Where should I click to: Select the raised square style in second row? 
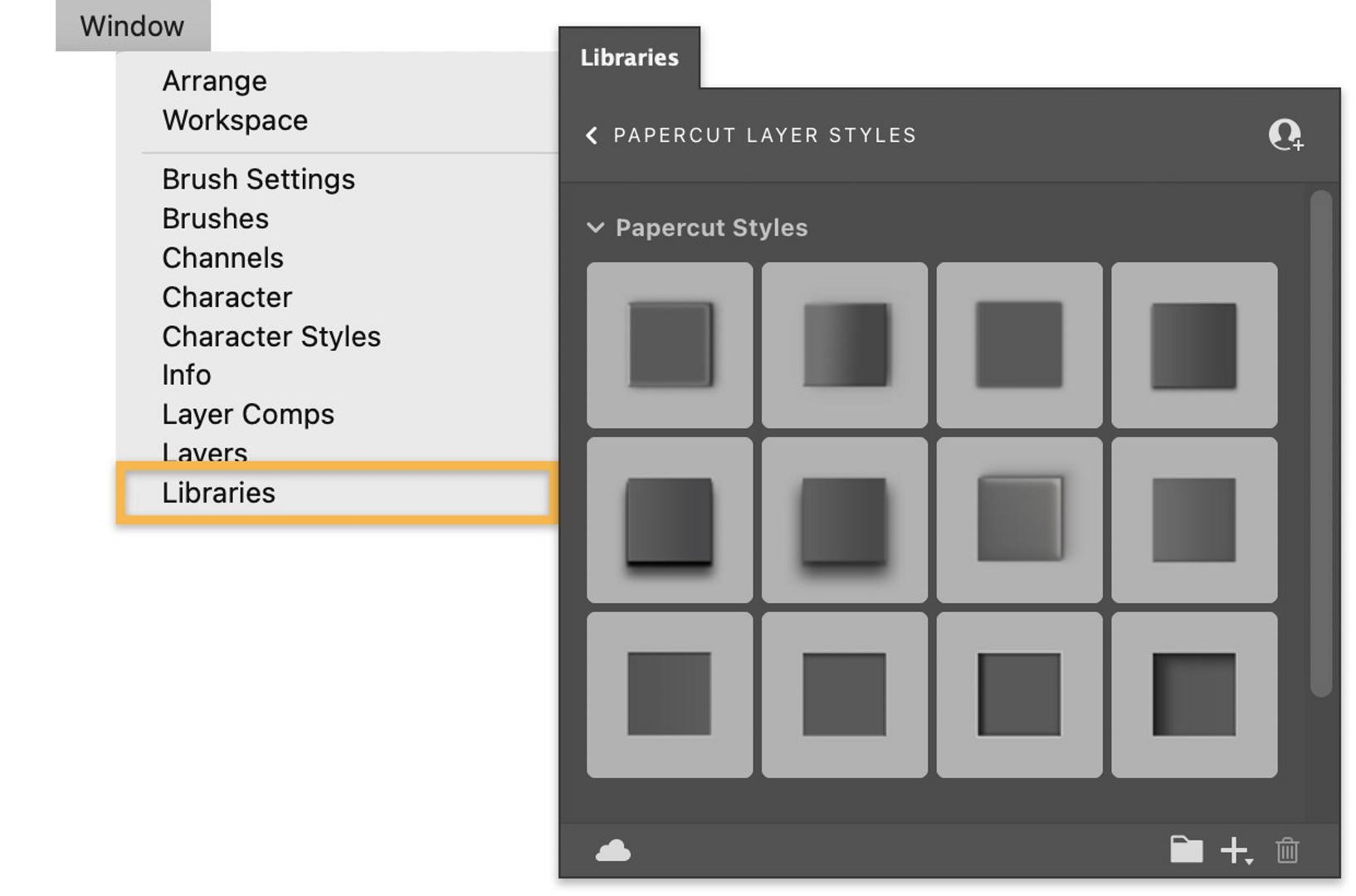tap(1019, 518)
